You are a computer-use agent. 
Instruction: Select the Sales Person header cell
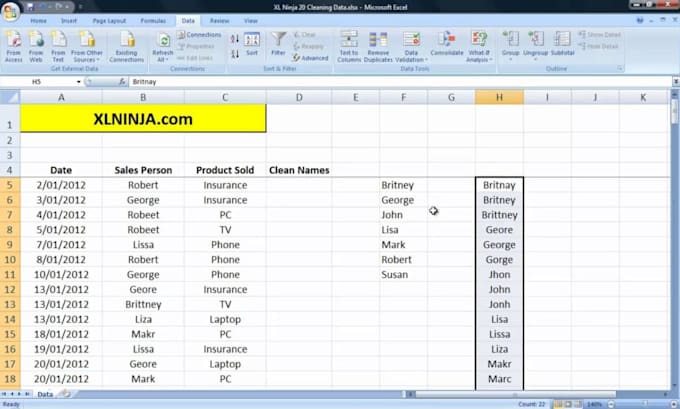143,170
